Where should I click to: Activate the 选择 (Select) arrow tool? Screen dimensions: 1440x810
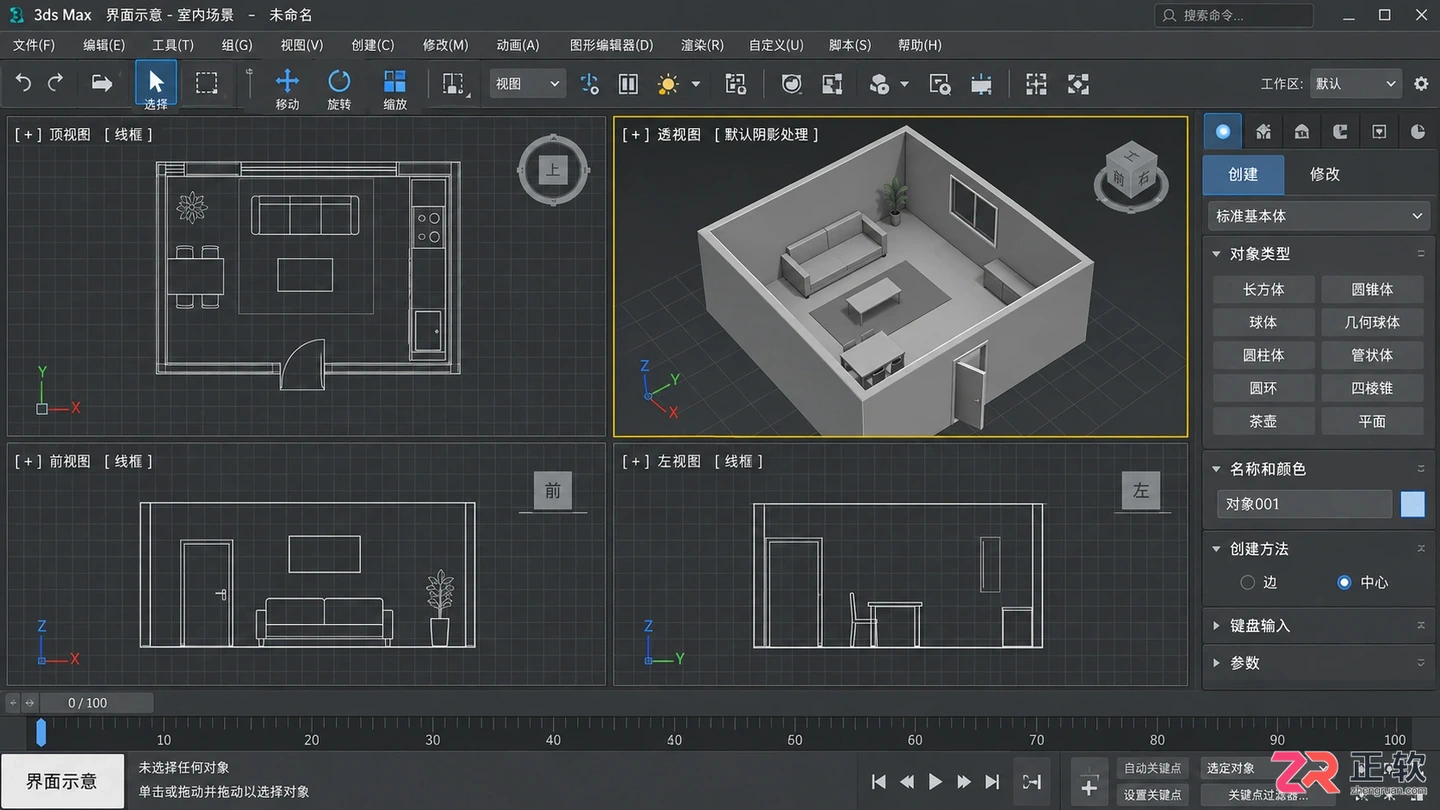pyautogui.click(x=156, y=84)
